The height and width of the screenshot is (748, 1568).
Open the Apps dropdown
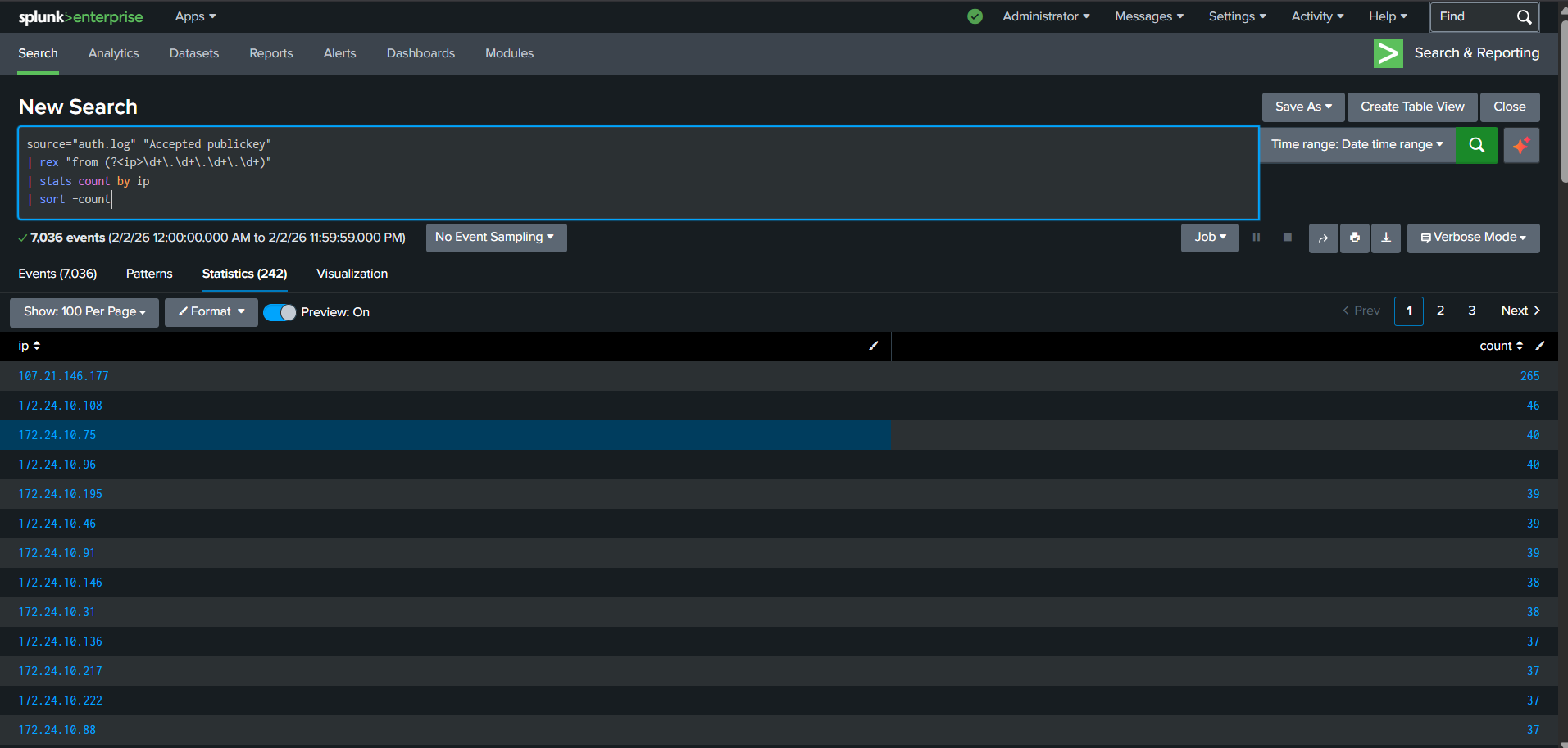tap(195, 16)
